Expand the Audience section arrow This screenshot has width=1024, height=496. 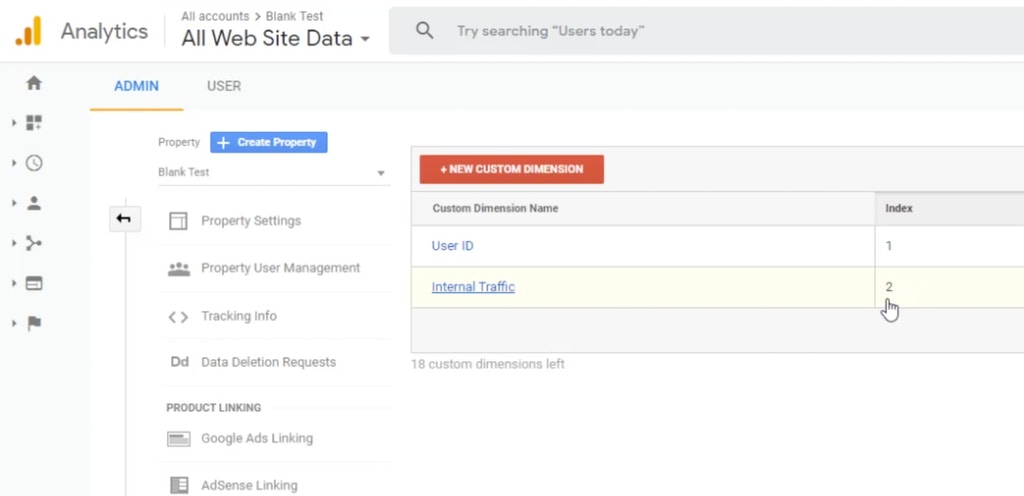[14, 203]
